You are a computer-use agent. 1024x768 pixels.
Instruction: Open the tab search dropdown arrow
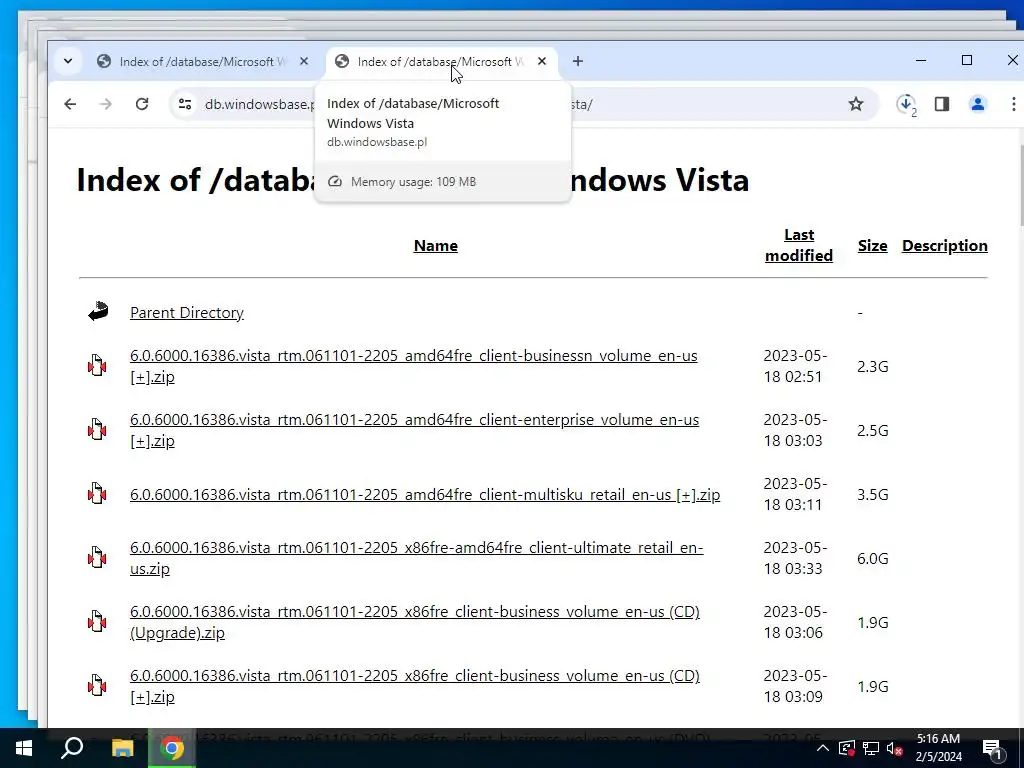point(68,61)
